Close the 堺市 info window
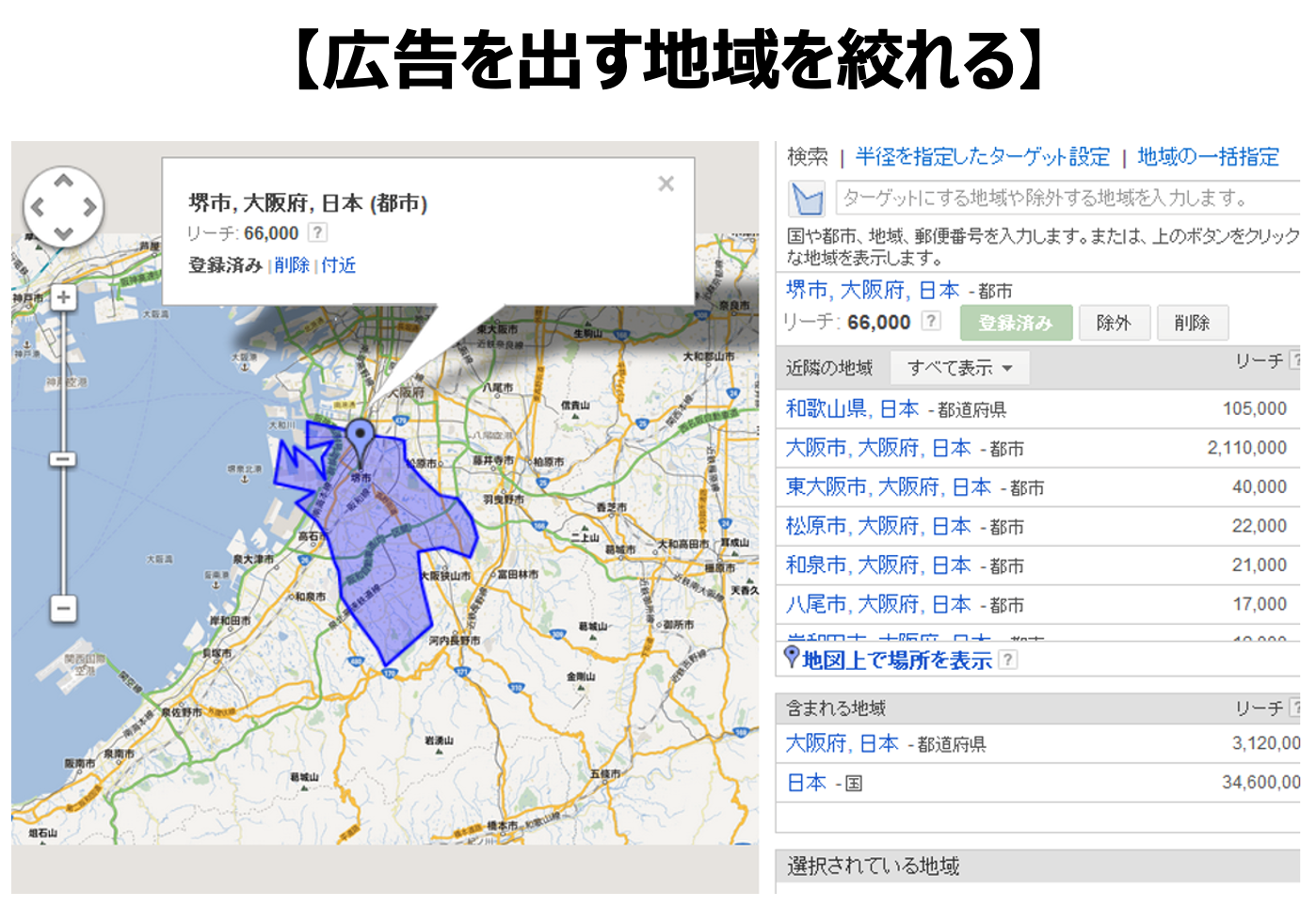The image size is (1316, 907). tap(666, 183)
